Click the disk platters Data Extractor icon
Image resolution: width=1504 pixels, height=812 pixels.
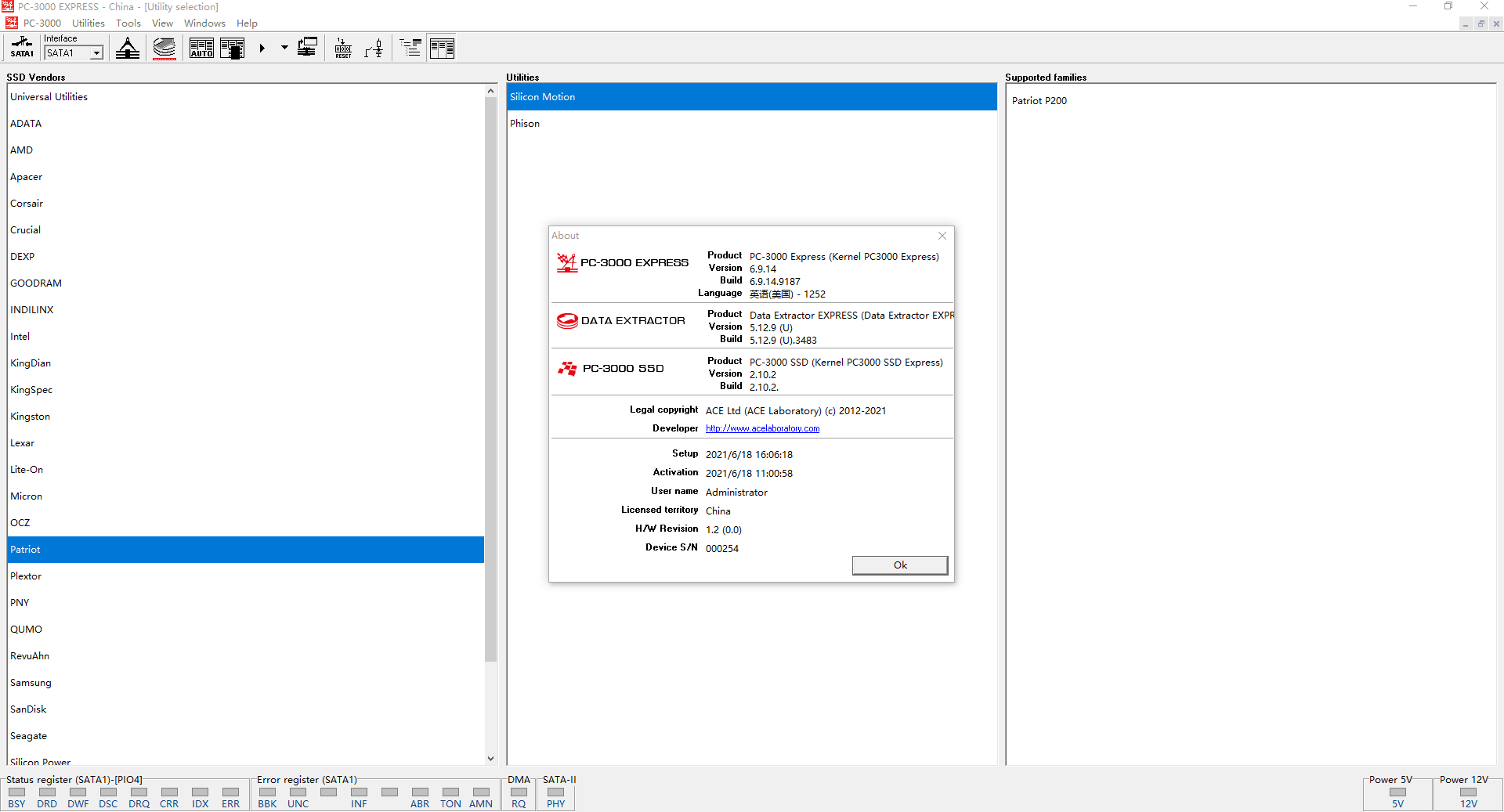(164, 48)
